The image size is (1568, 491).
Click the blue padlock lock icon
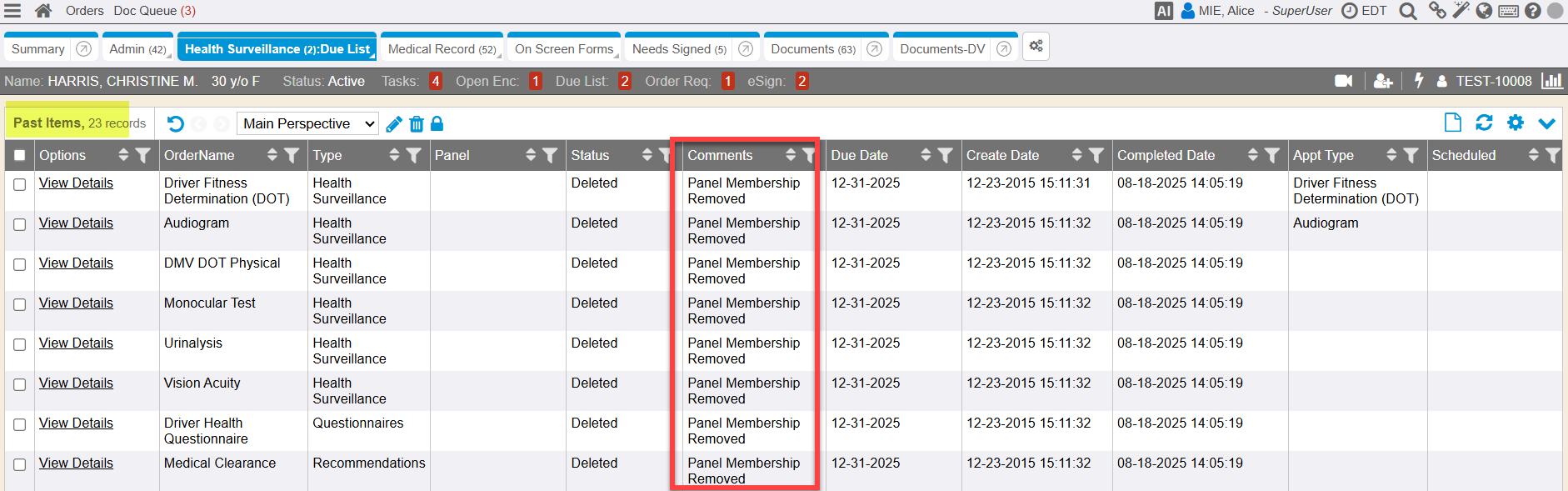point(437,124)
